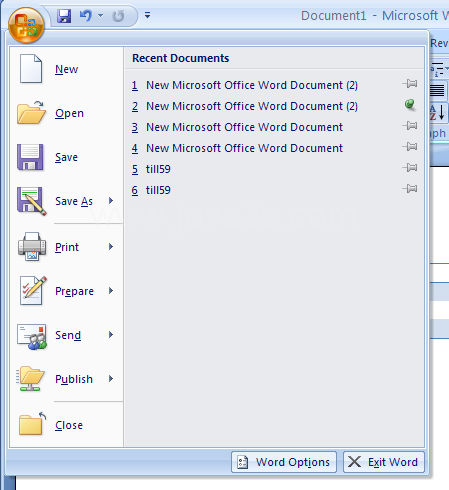Viewport: 449px width, 490px height.
Task: Click the Word Options button
Action: 284,462
